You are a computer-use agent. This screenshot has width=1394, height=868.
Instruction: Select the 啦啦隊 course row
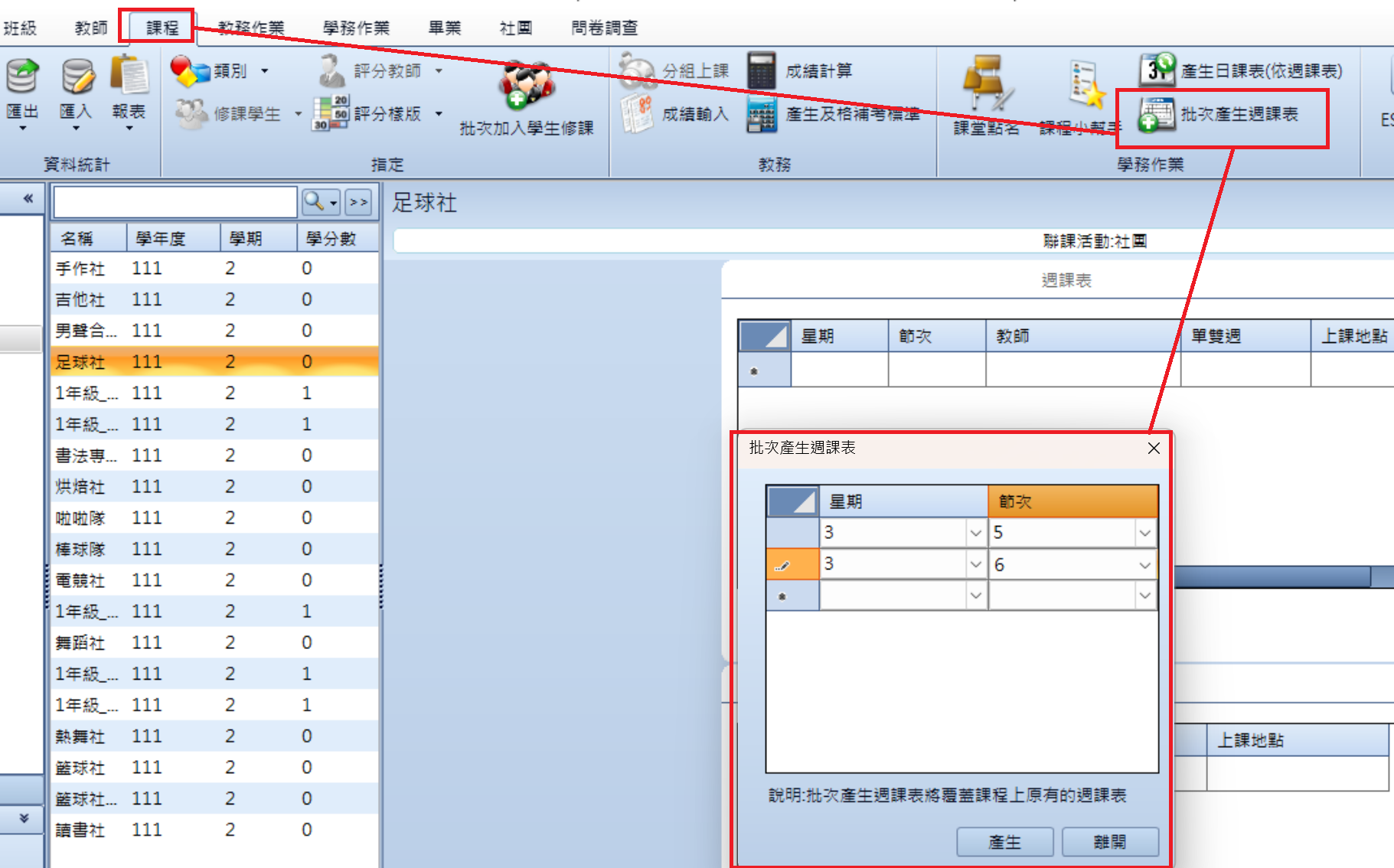215,518
